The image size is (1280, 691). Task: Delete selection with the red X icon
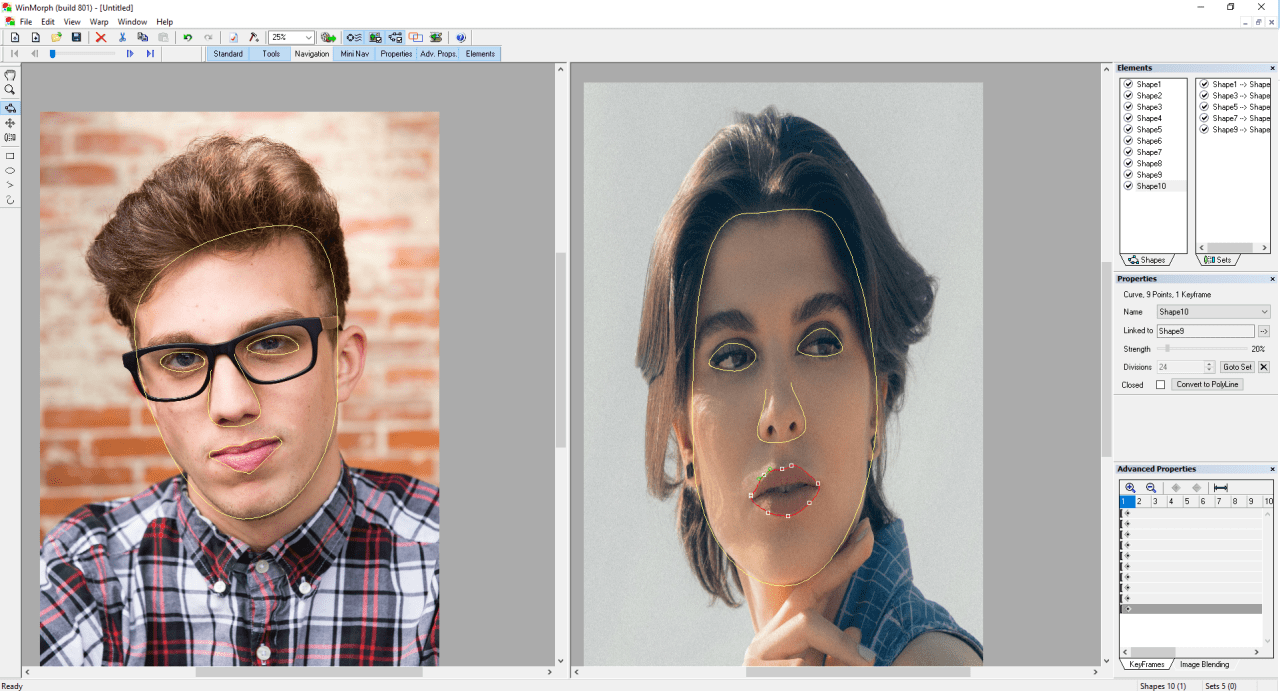point(101,37)
